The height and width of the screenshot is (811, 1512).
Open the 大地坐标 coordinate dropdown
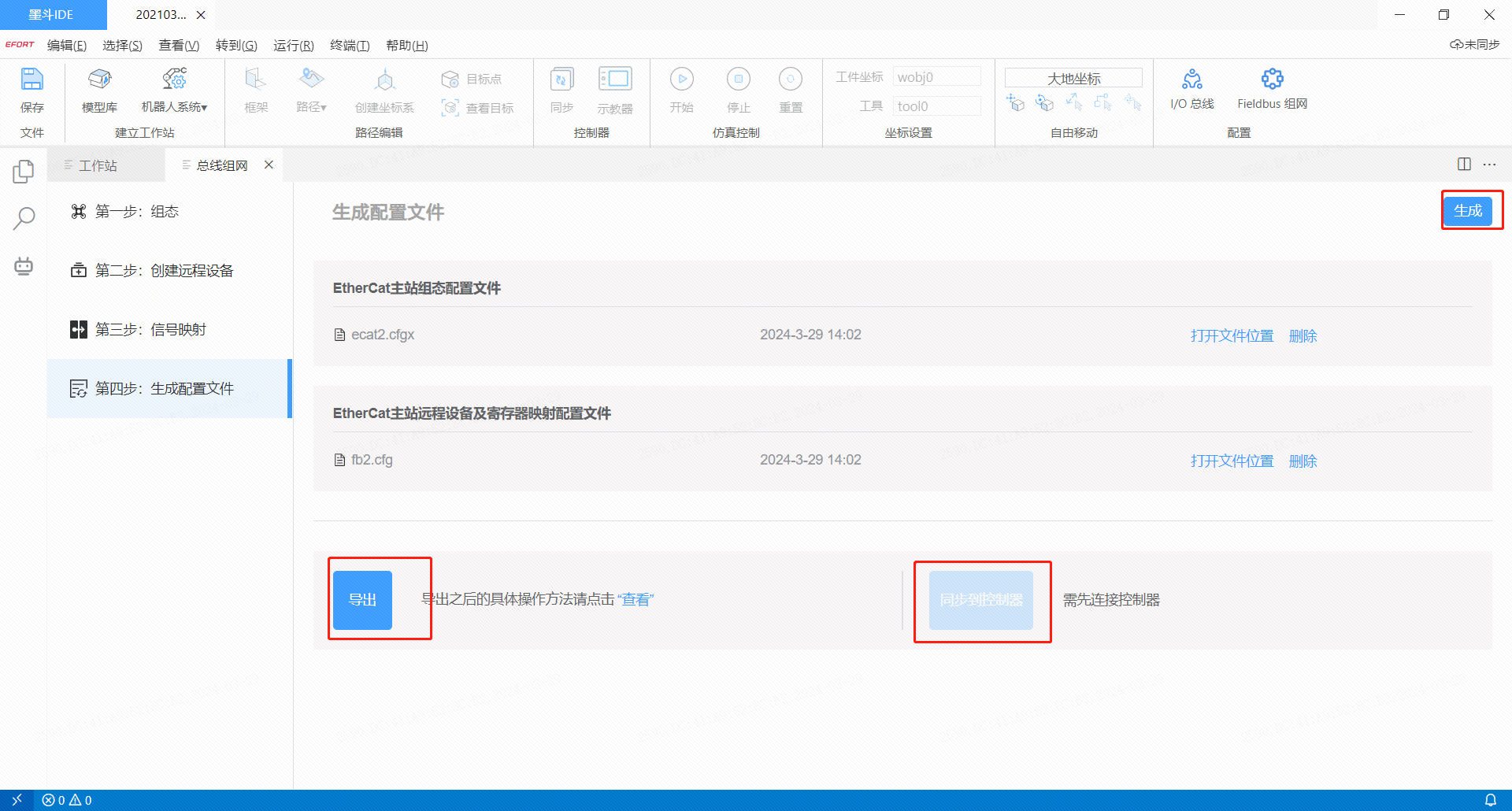1073,78
